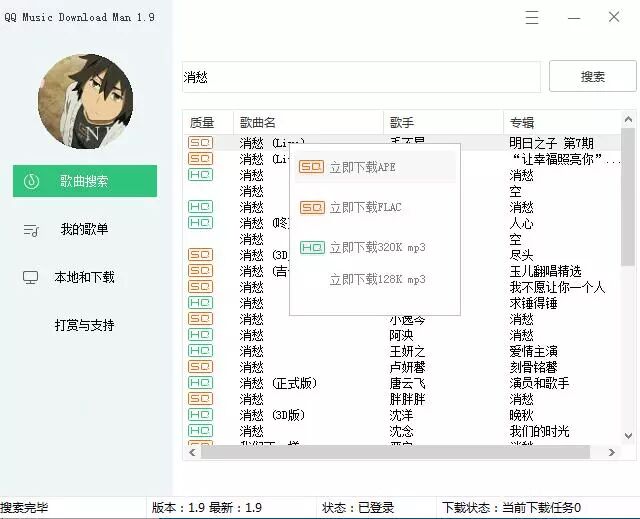Click HQ badge of the 沈洋 row

point(200,415)
